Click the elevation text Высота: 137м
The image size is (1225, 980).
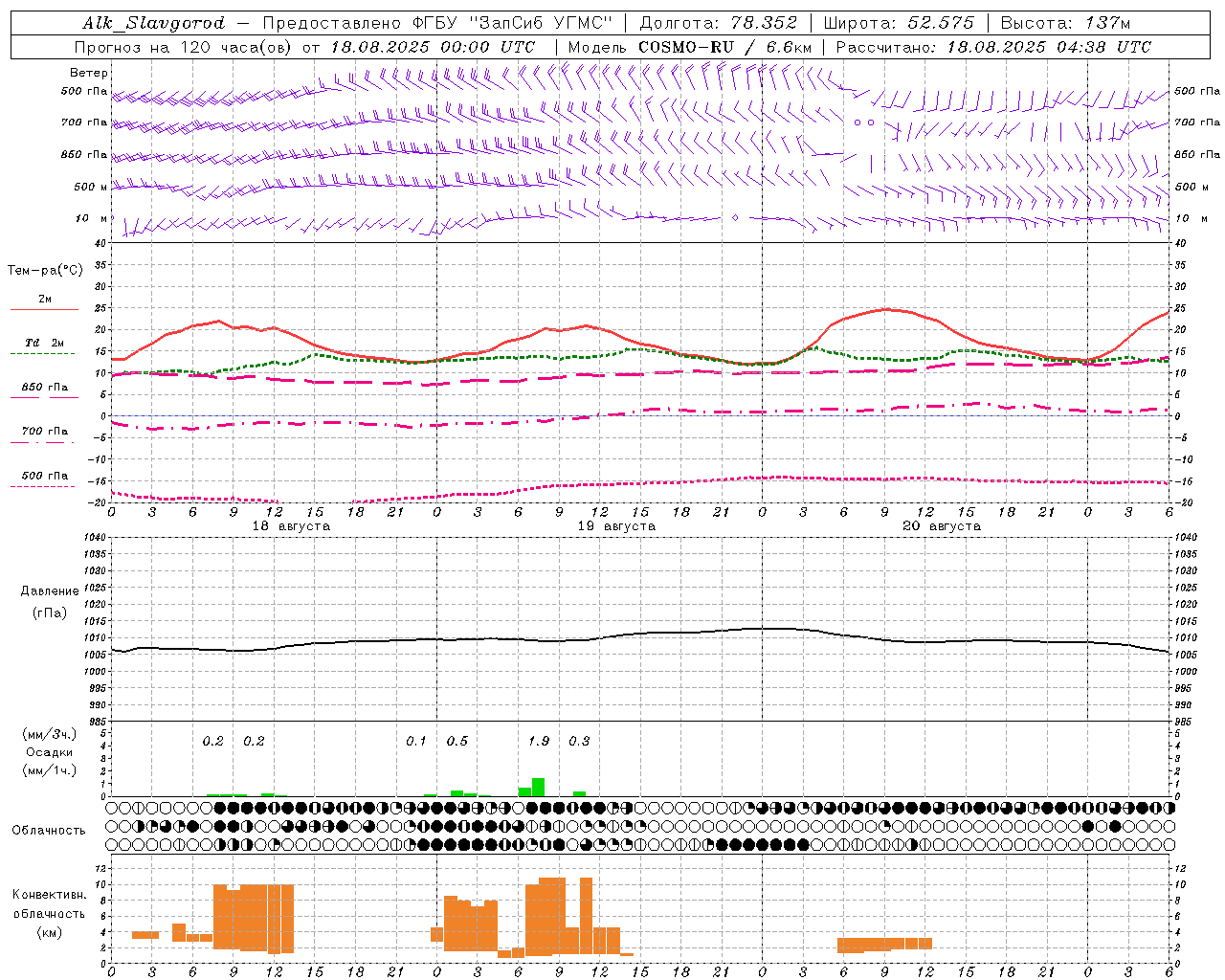1065,23
